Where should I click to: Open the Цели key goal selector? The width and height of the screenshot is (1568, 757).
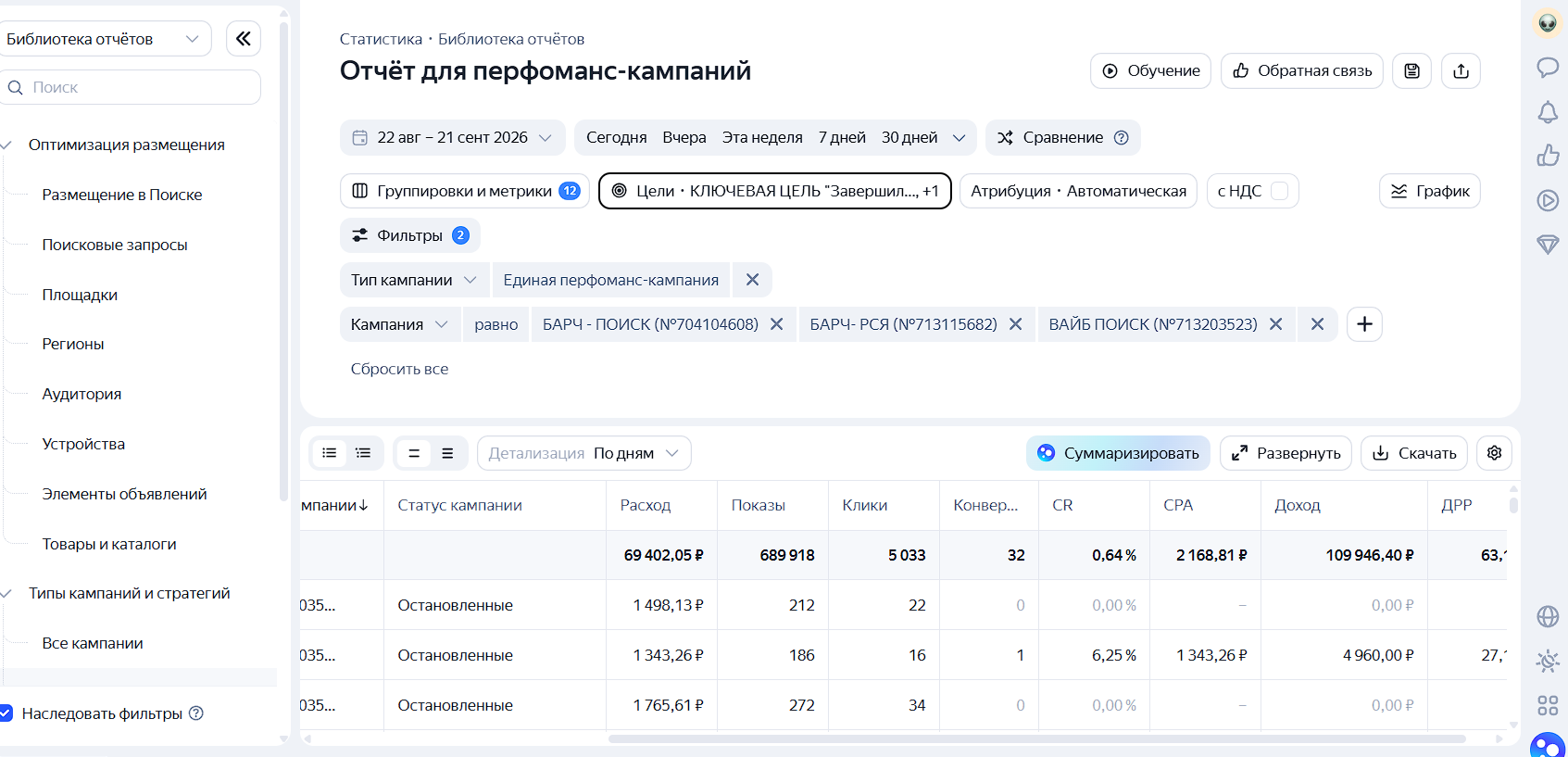click(x=774, y=191)
